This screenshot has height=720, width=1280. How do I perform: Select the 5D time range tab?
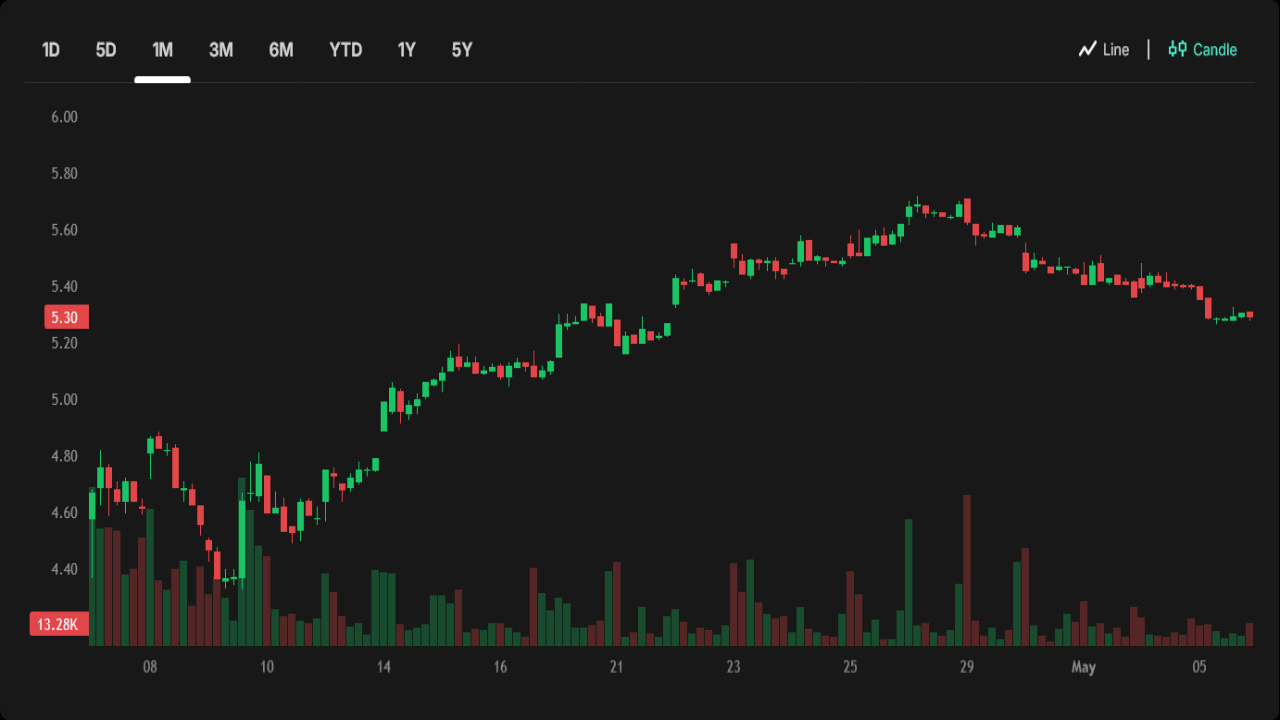[106, 50]
